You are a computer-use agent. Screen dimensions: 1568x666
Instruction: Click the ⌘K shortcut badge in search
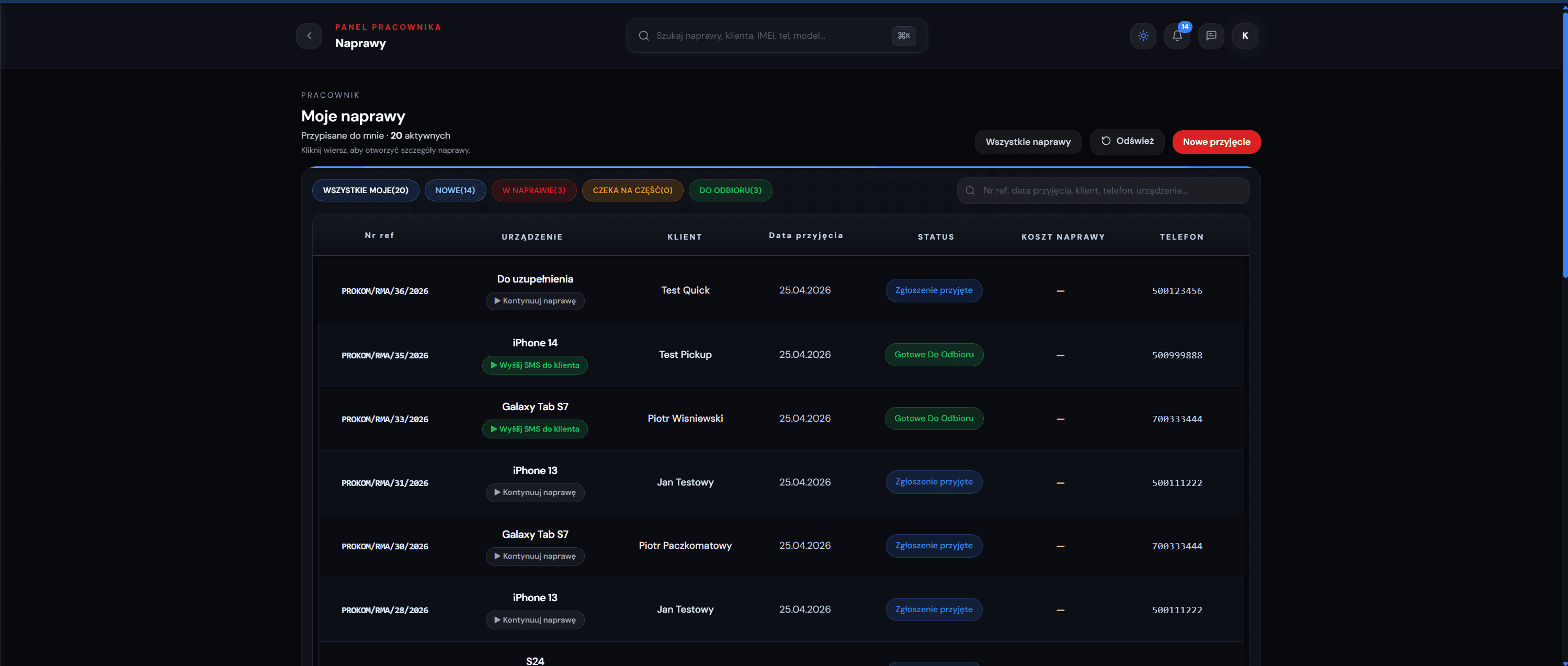coord(904,36)
